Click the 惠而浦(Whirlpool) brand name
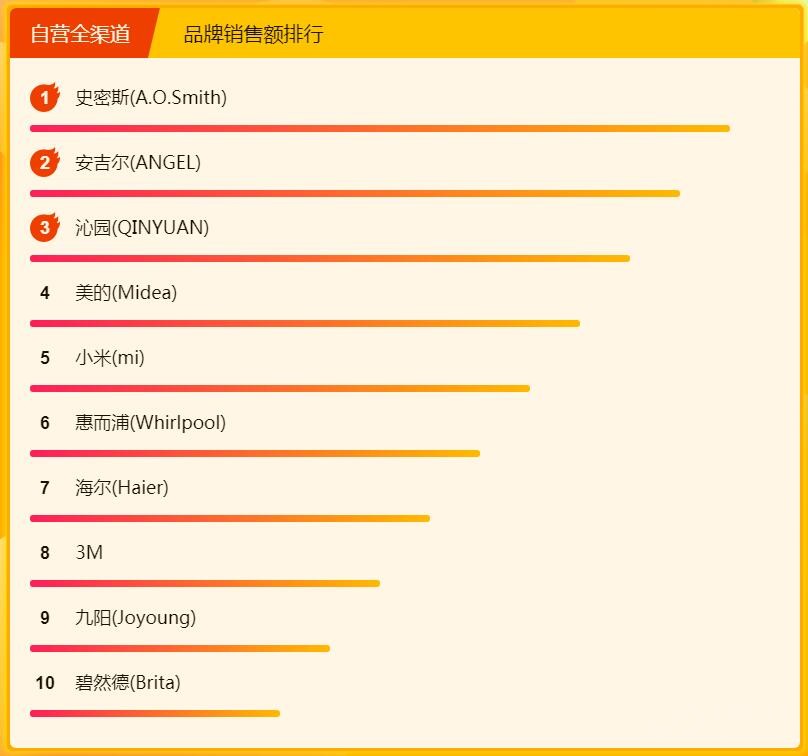The height and width of the screenshot is (756, 808). click(x=150, y=423)
